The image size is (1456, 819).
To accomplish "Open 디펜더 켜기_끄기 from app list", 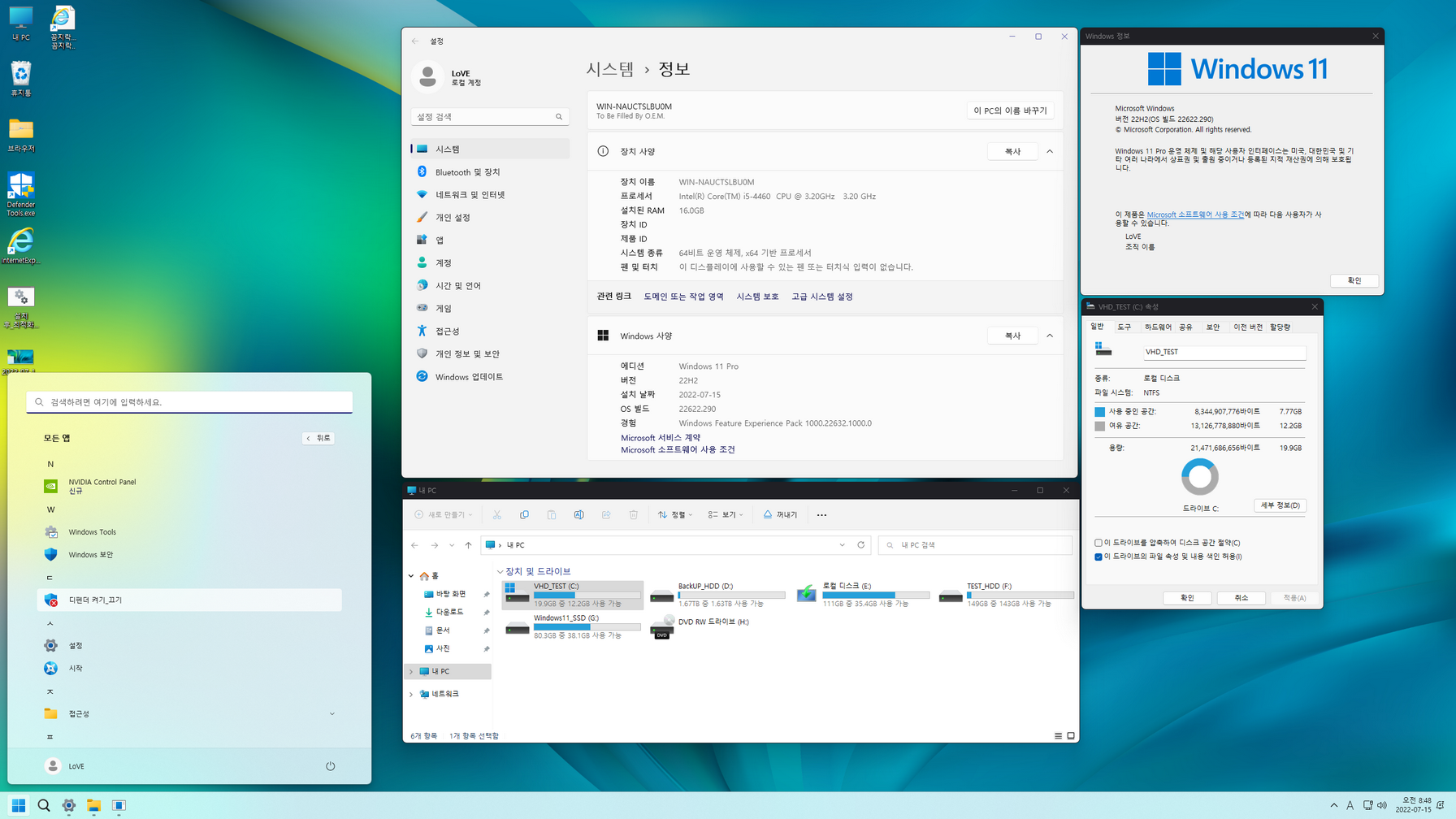I will pos(189,600).
